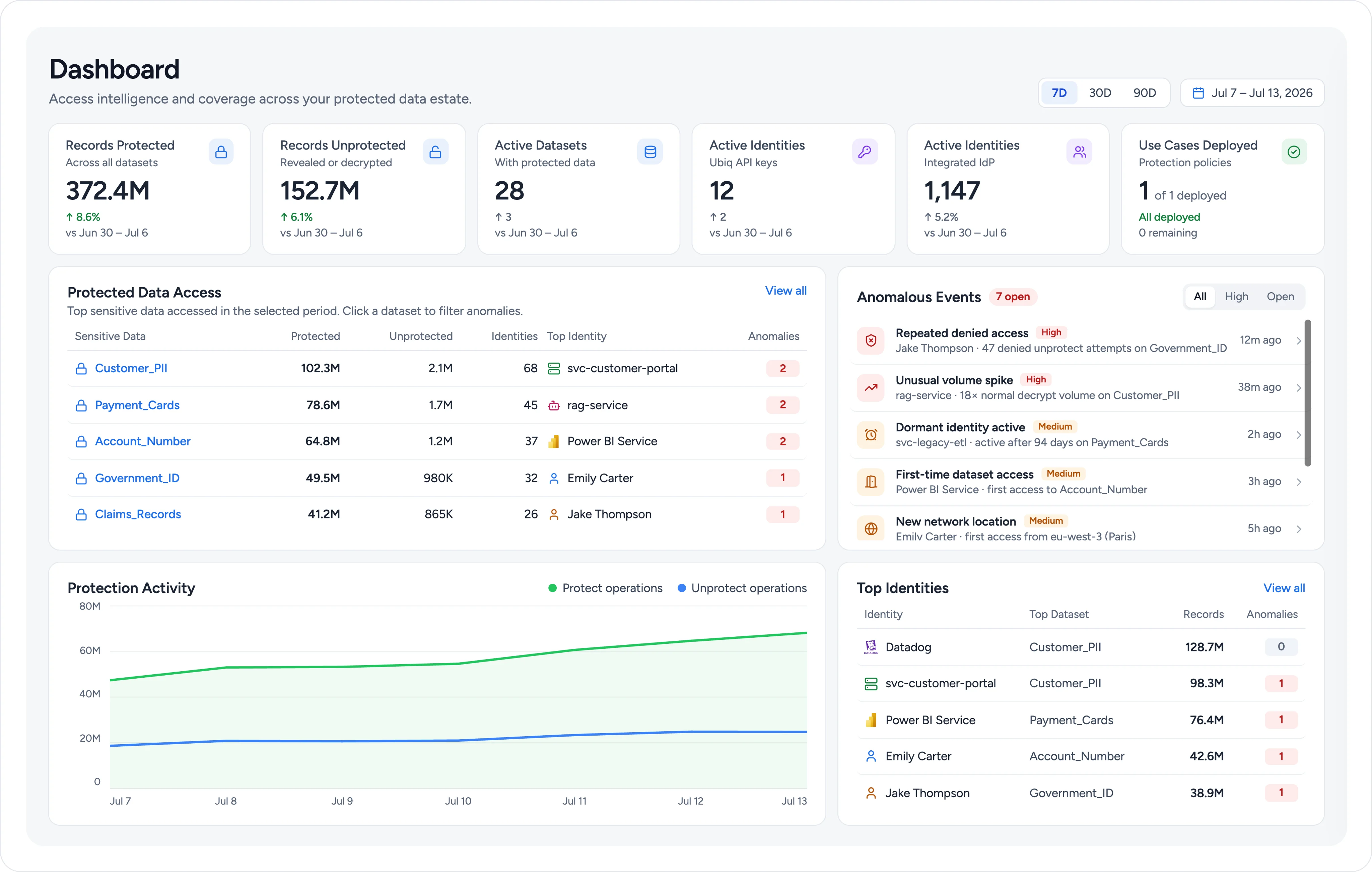Screen dimensions: 1372x872
Task: Click the rag-service bot icon
Action: coord(553,405)
